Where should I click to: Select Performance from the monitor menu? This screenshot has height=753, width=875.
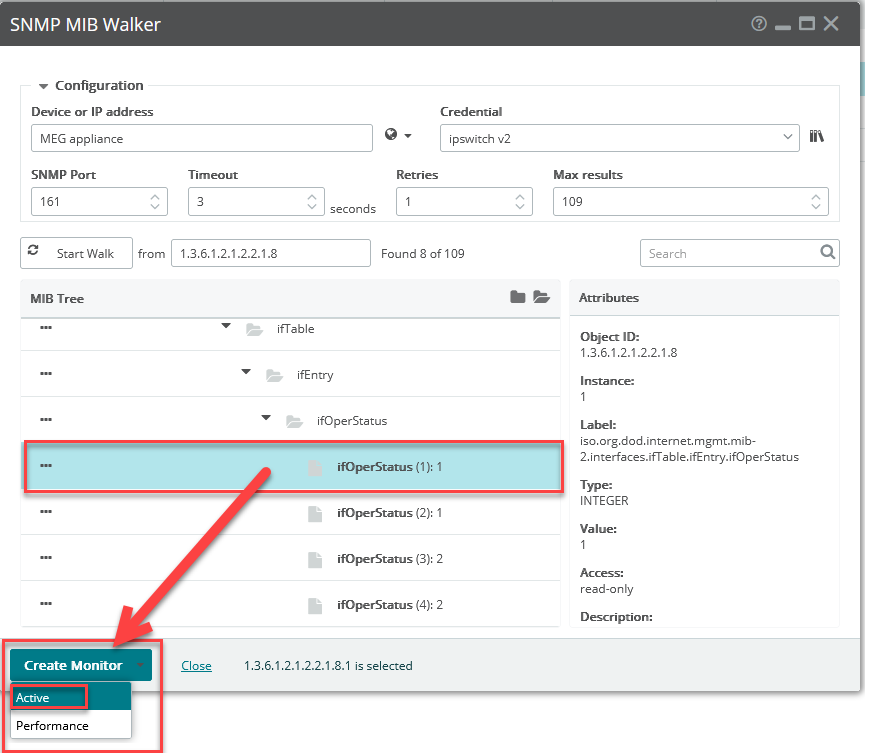tap(51, 724)
